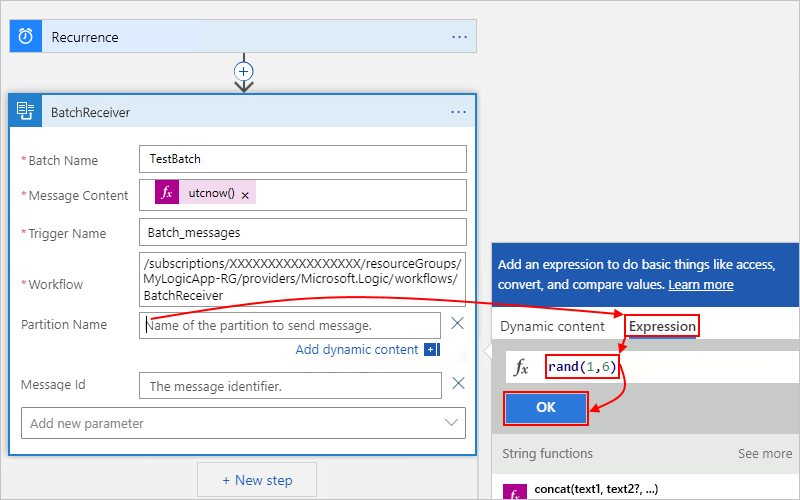Edit the Trigger Name Batch_messages field

coord(303,232)
